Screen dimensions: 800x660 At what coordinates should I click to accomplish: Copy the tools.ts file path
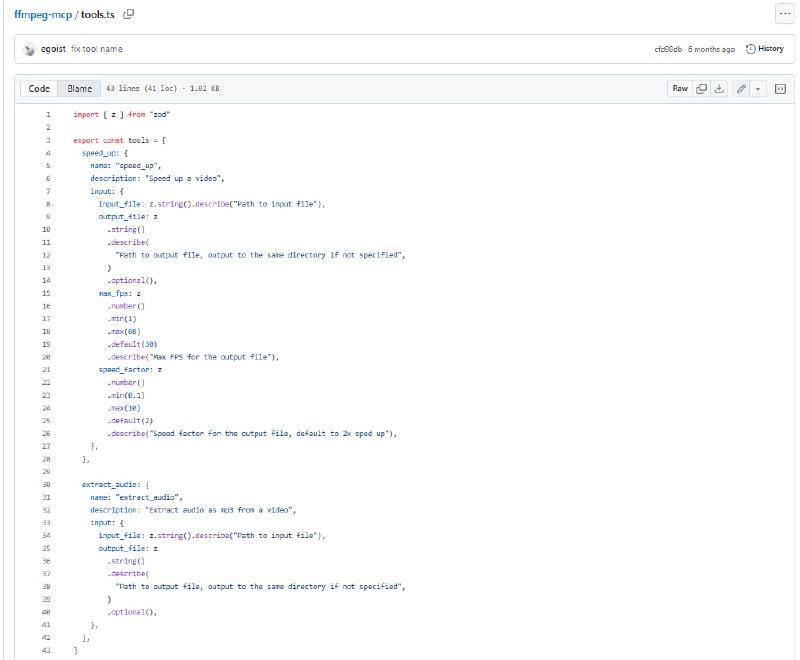pos(128,14)
